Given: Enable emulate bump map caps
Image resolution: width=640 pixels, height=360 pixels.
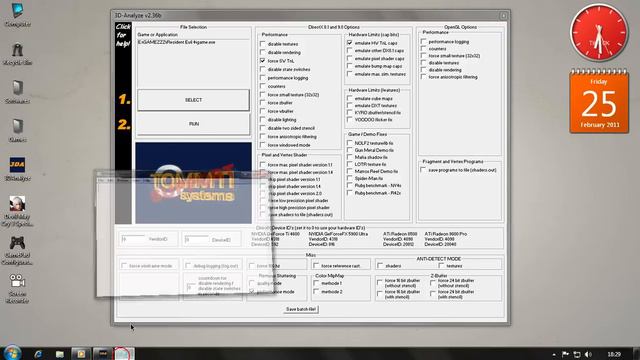Looking at the screenshot, I should coord(349,66).
